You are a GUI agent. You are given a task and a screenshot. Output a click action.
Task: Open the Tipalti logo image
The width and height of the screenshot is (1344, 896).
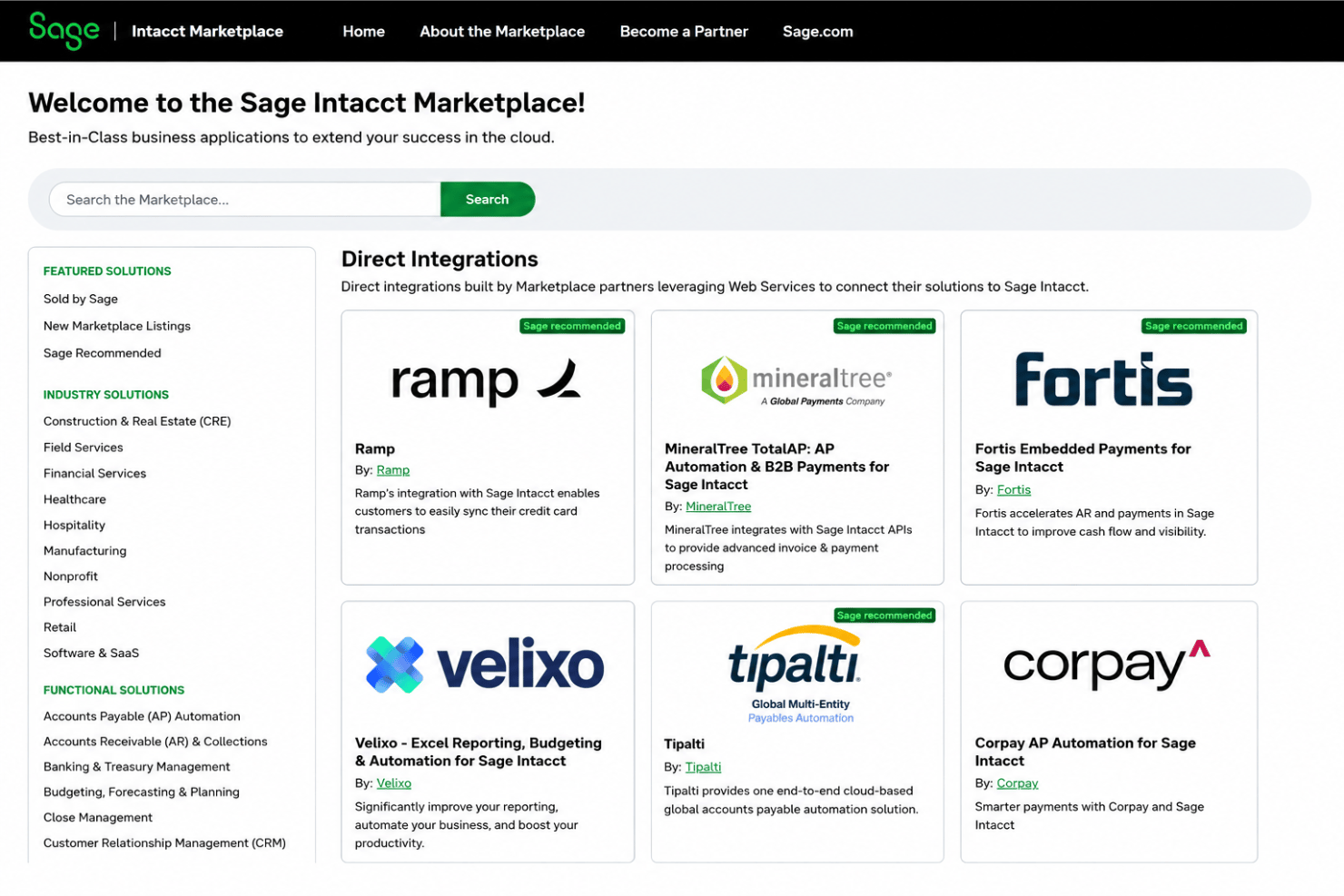point(796,674)
